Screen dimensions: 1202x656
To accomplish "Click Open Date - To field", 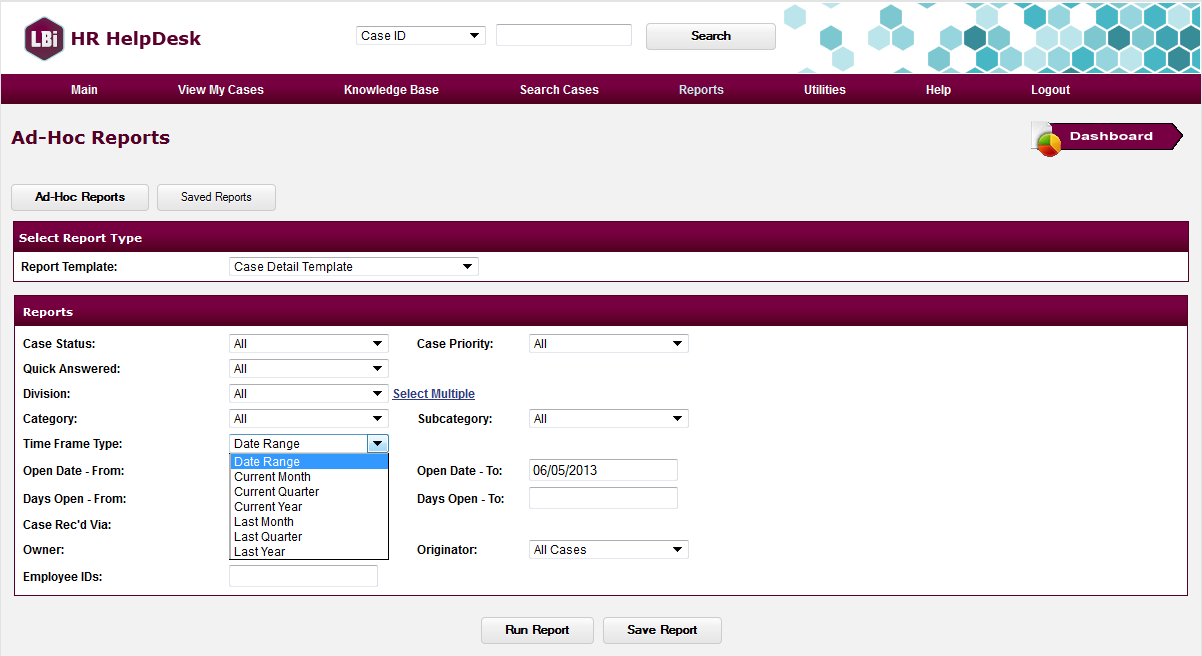I will 603,470.
